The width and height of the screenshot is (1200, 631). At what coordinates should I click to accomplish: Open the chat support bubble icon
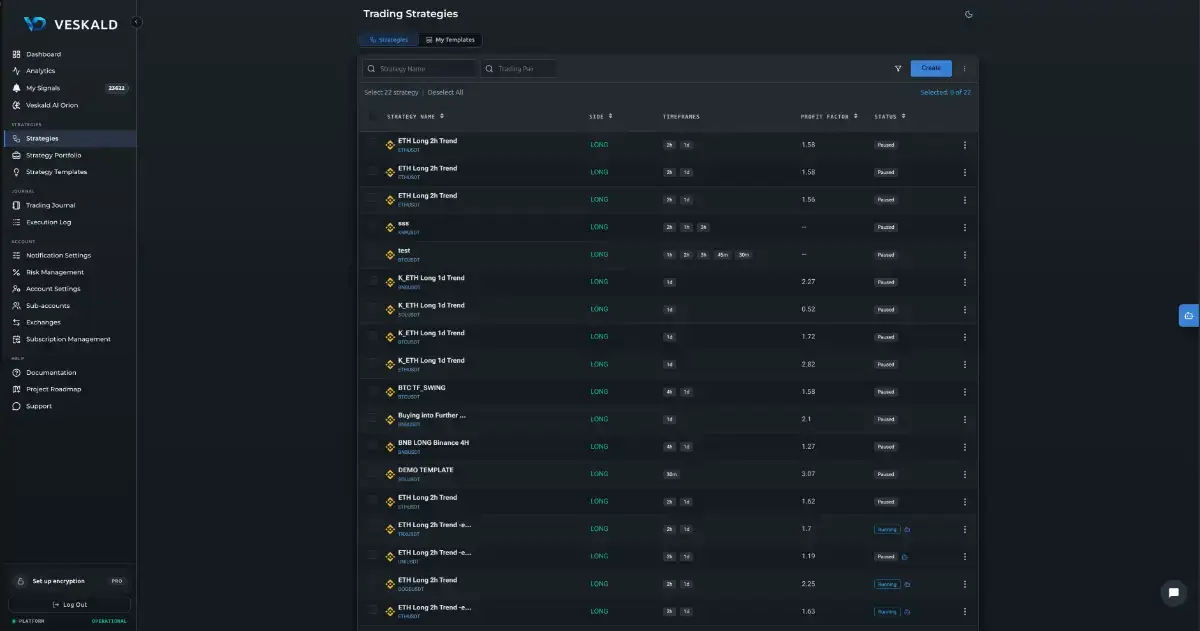point(1173,592)
